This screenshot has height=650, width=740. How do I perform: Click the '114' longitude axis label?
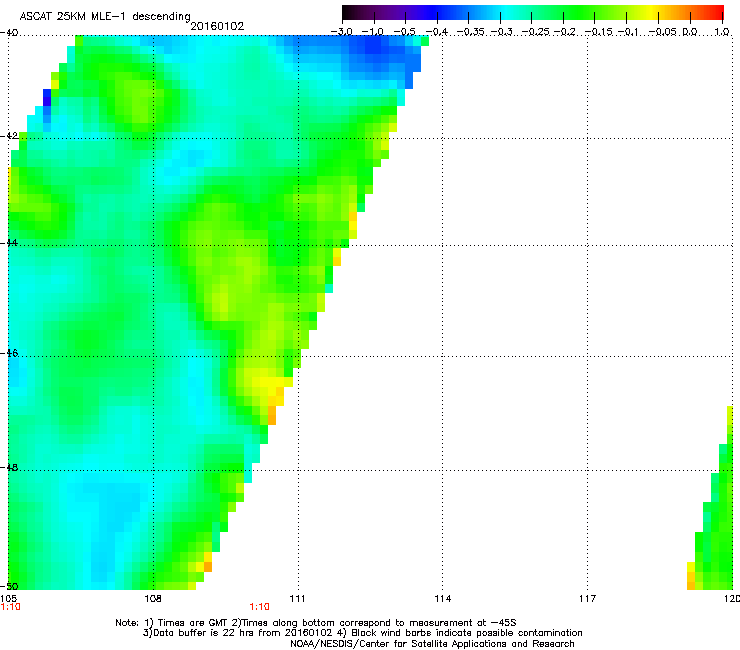coord(442,599)
